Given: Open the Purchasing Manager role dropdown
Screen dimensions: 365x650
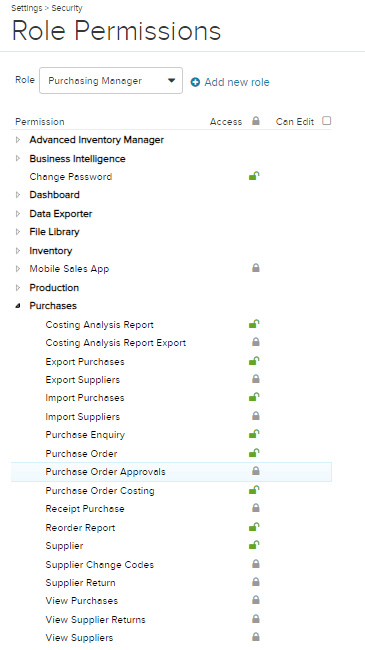Looking at the screenshot, I should 111,80.
